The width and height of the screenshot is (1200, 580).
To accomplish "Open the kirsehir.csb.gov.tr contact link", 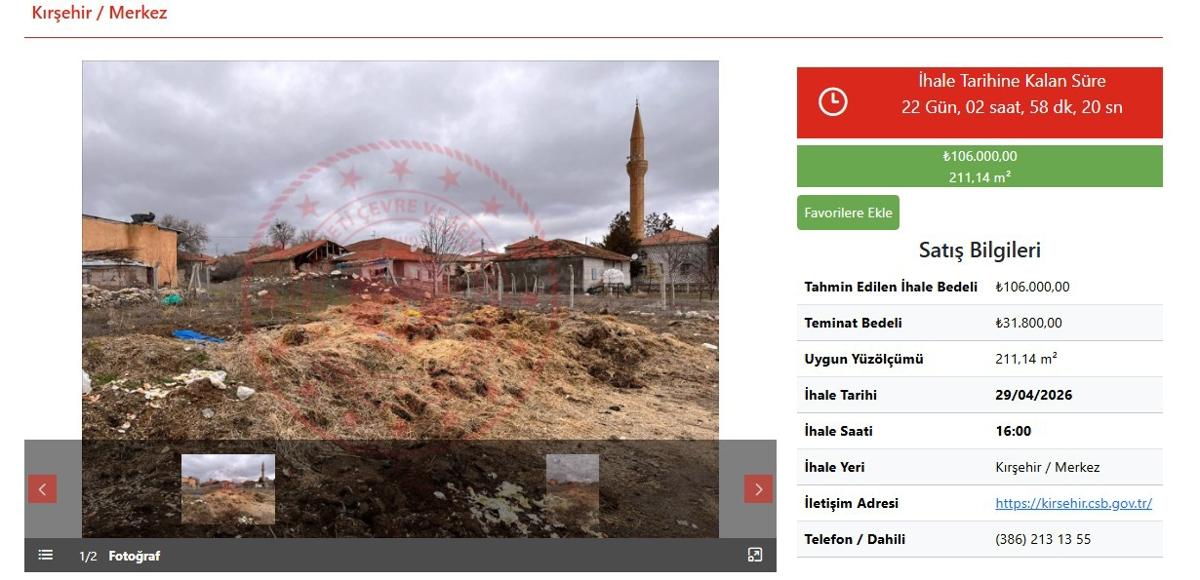I will tap(1073, 503).
